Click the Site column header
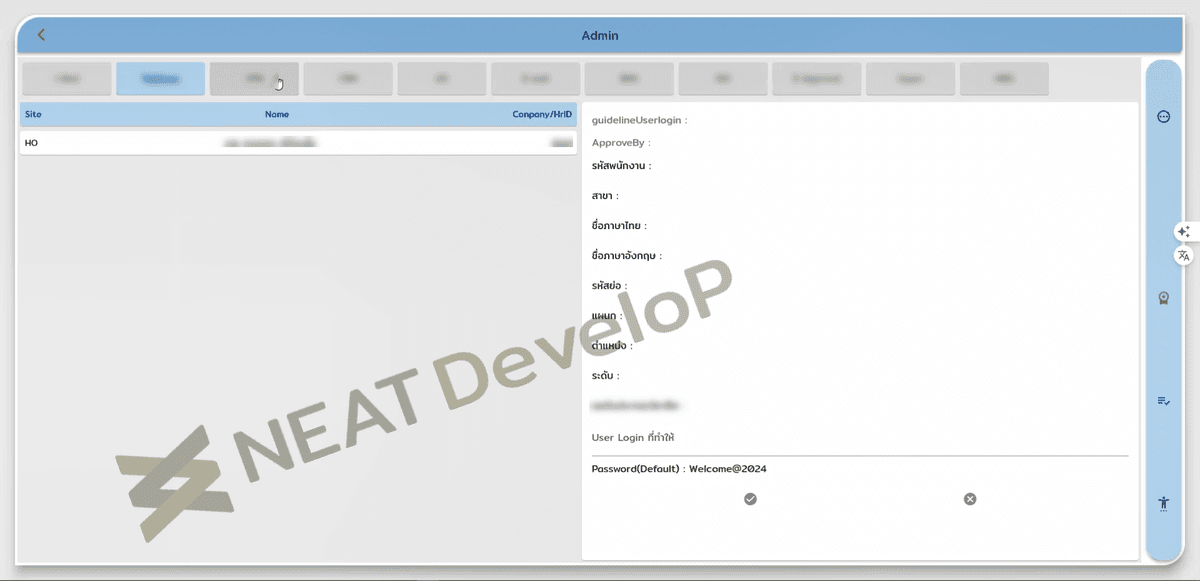This screenshot has height=581, width=1200. (x=33, y=114)
